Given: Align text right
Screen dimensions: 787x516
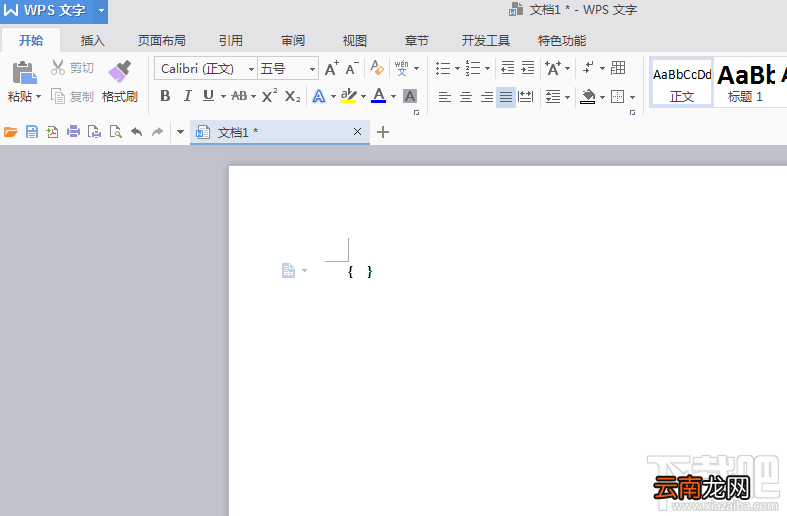Looking at the screenshot, I should coord(486,96).
